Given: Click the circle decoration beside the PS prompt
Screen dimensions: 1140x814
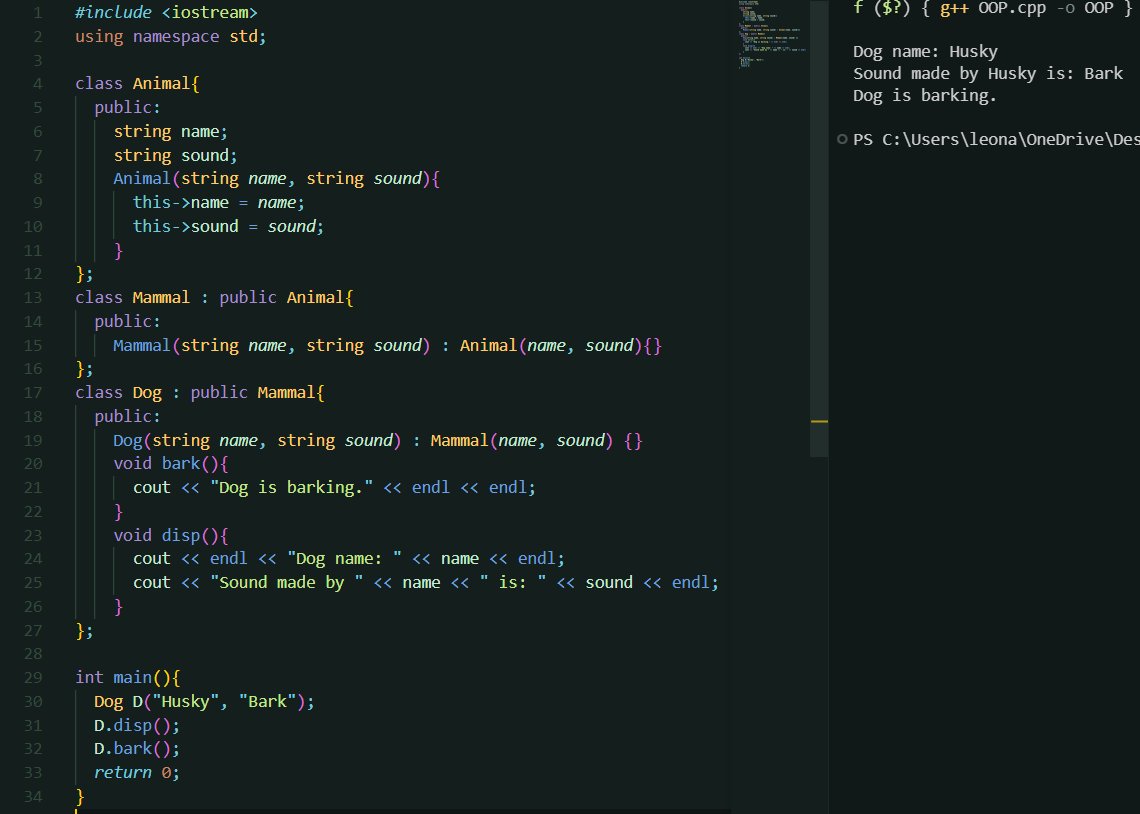Looking at the screenshot, I should pyautogui.click(x=842, y=139).
